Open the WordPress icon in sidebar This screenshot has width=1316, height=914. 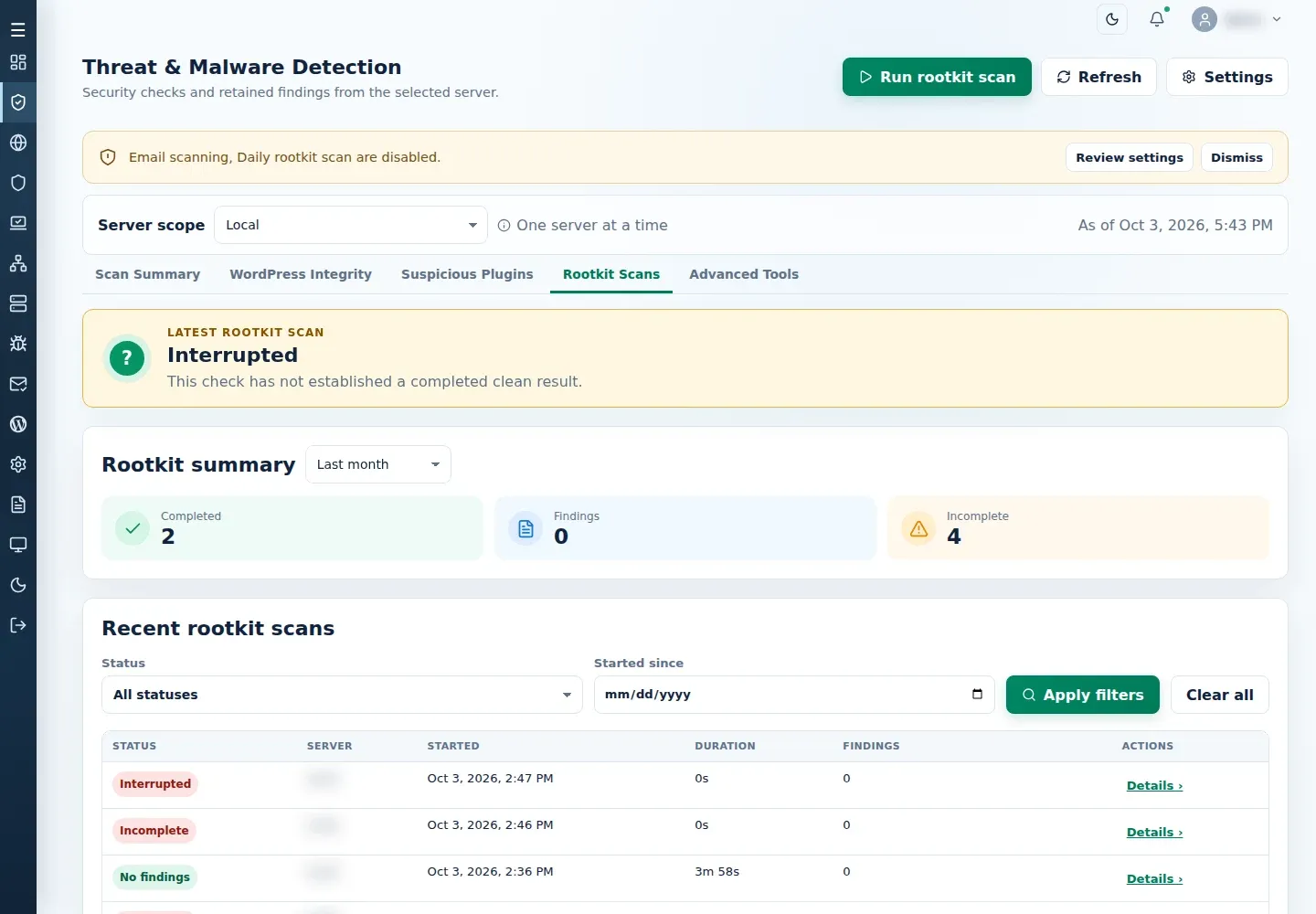click(17, 424)
